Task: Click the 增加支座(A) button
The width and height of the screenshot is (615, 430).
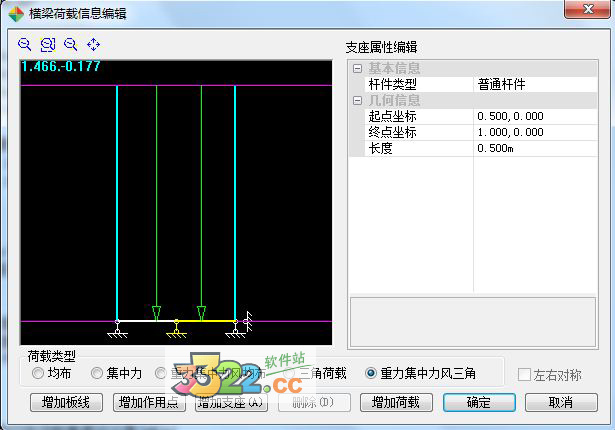Action: point(231,403)
